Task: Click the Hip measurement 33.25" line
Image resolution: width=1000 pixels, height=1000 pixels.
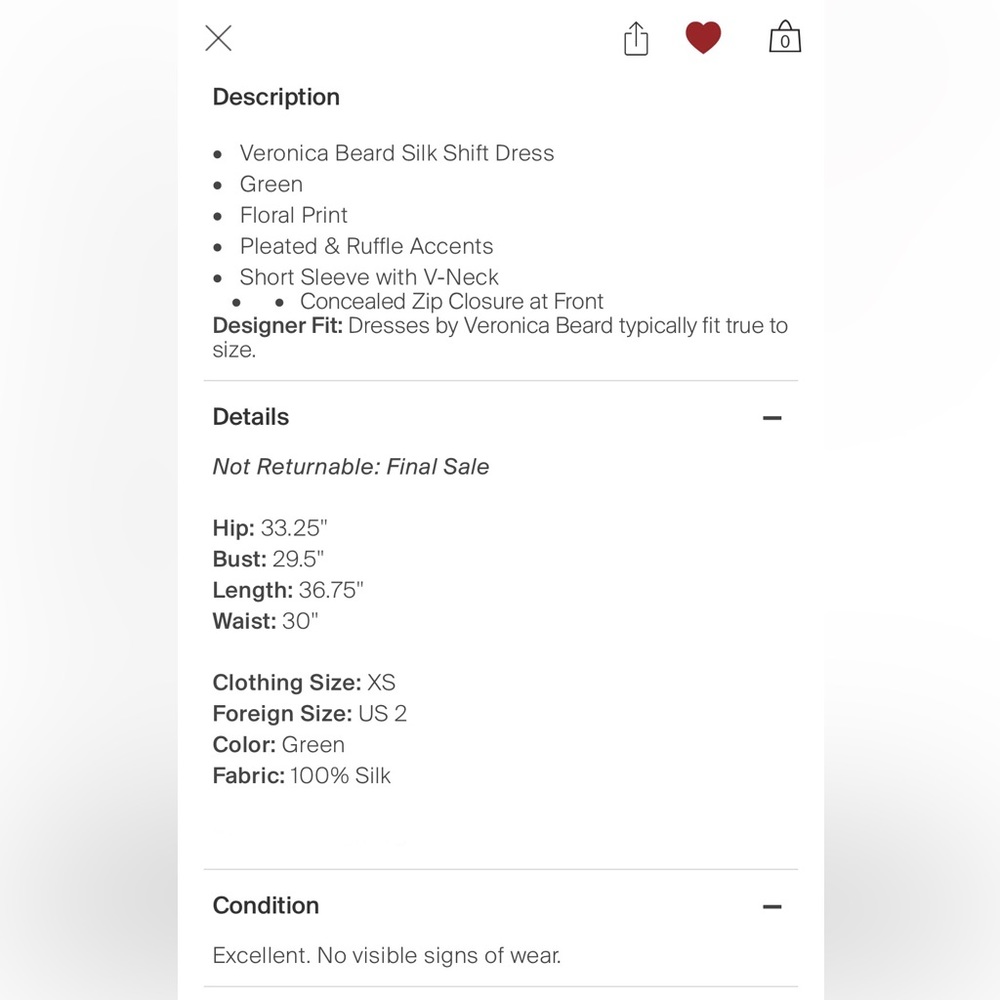Action: pos(270,528)
